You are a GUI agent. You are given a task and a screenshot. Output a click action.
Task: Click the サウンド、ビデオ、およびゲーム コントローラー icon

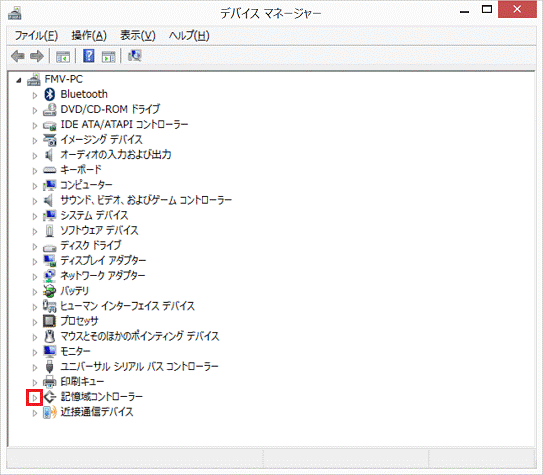tap(49, 200)
